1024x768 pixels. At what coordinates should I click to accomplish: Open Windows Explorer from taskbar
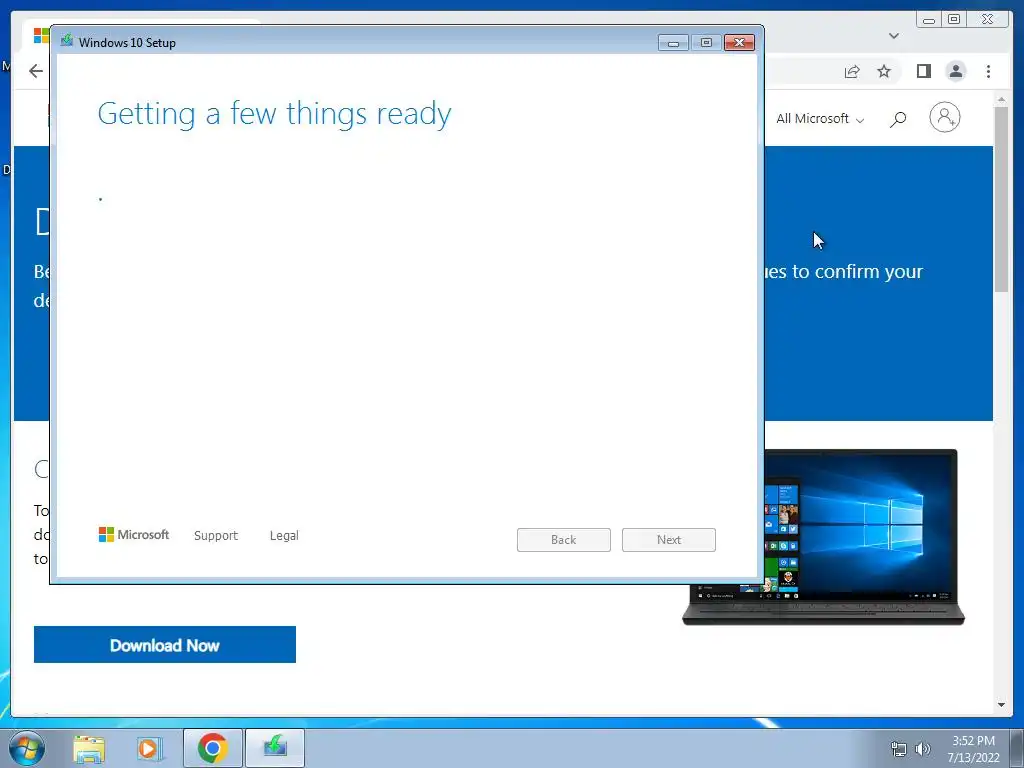[x=89, y=748]
